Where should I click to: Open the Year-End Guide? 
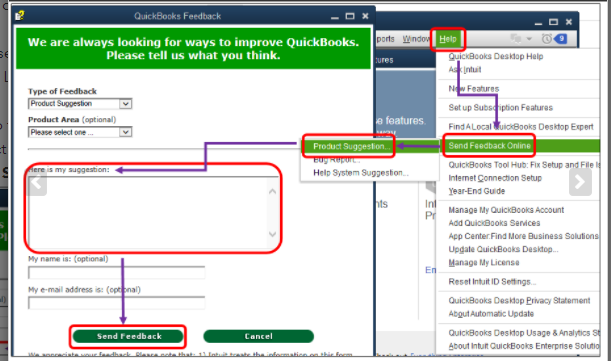click(477, 191)
